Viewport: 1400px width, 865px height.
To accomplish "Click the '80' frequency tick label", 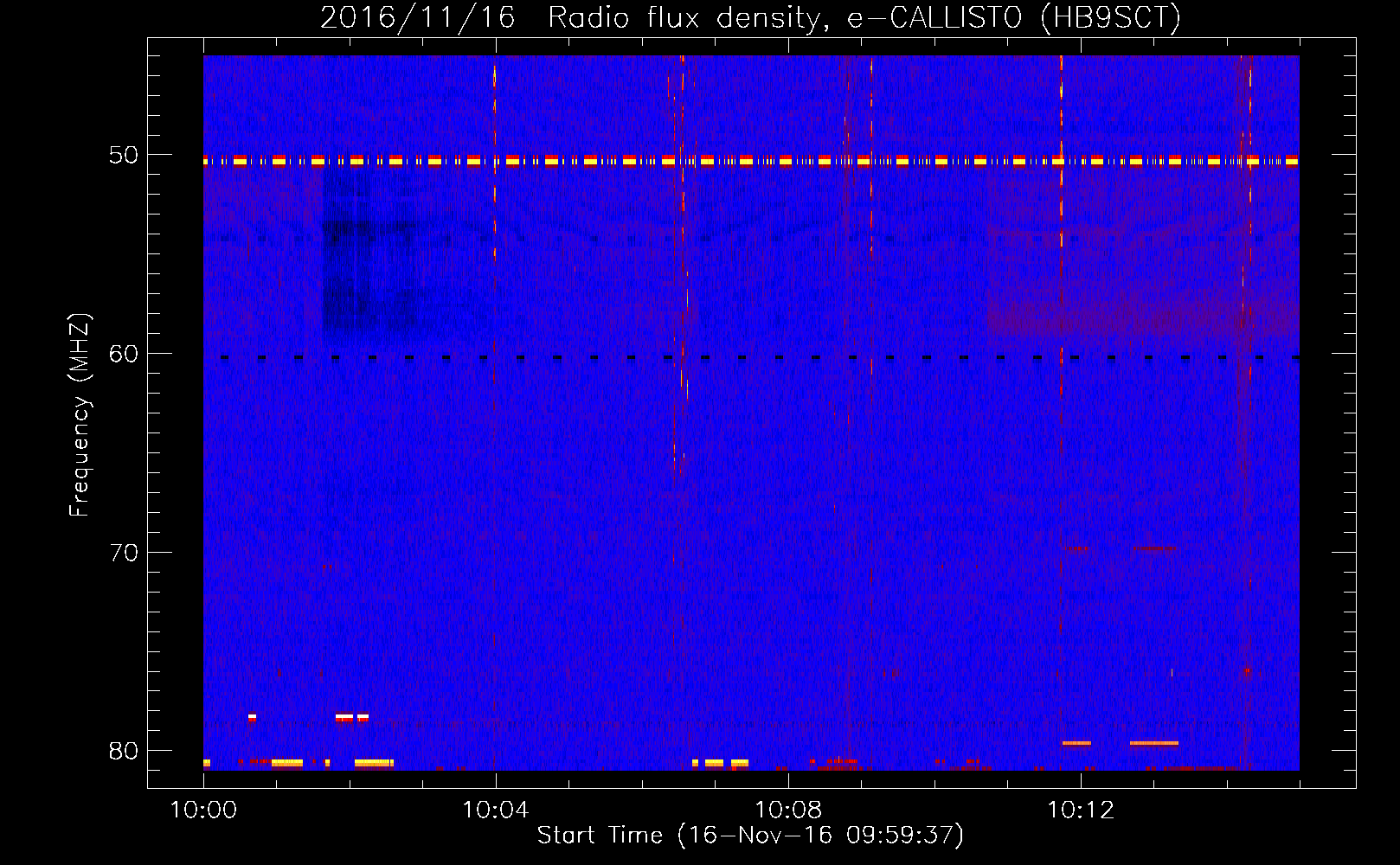I will 124,751.
